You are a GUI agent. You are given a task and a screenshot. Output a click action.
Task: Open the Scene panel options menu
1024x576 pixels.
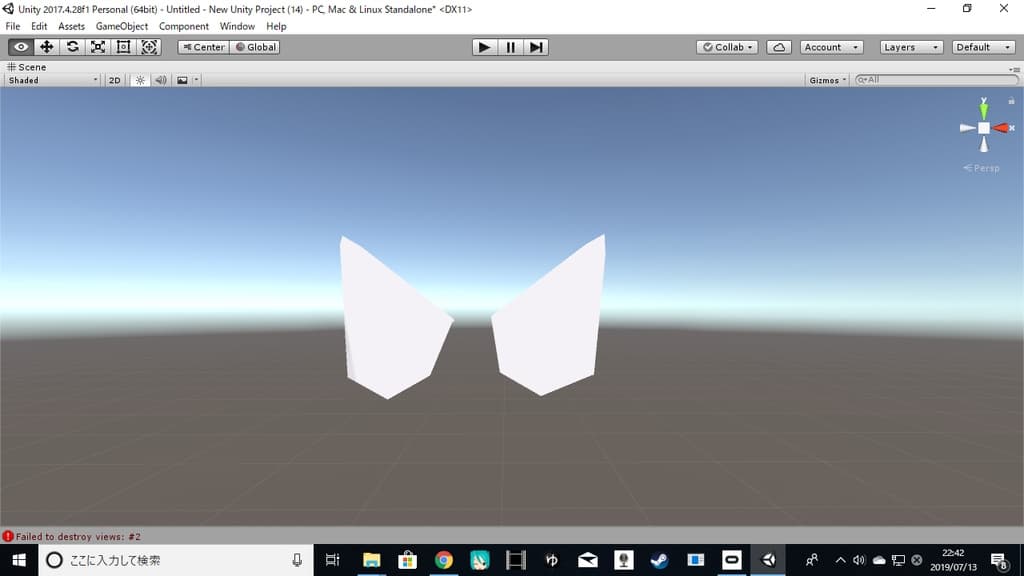click(1014, 69)
